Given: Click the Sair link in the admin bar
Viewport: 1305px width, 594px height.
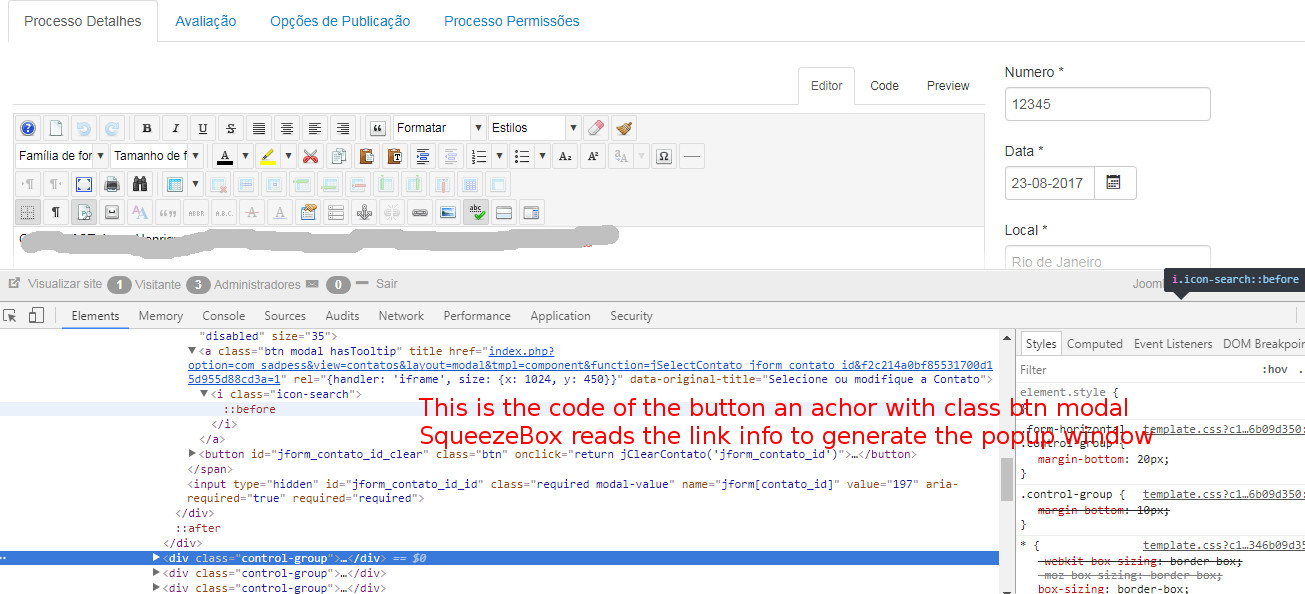Looking at the screenshot, I should click(x=386, y=282).
